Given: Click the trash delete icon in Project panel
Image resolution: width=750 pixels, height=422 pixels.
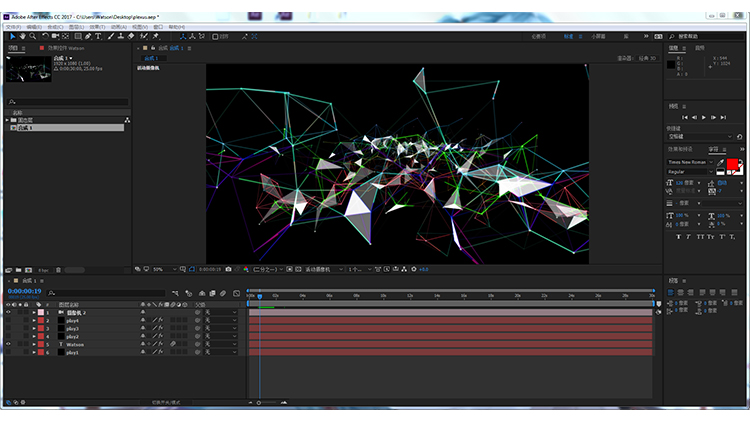Looking at the screenshot, I should point(58,270).
